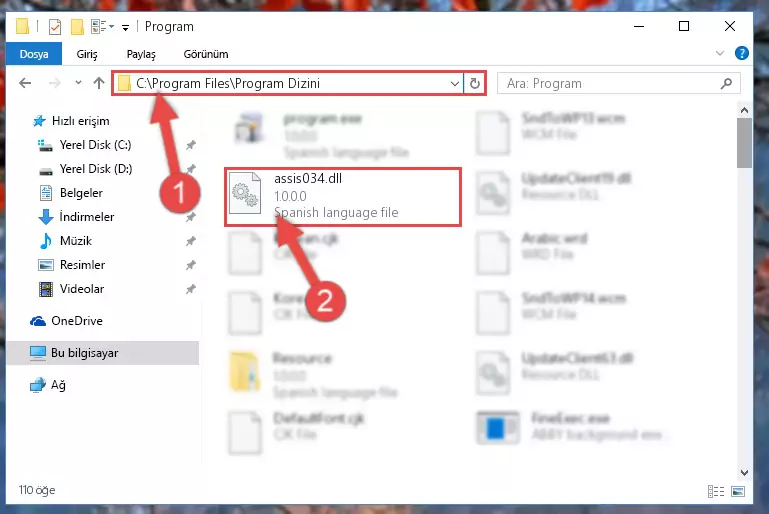Viewport: 769px width, 514px height.
Task: Click the search magnifier icon
Action: pyautogui.click(x=726, y=83)
